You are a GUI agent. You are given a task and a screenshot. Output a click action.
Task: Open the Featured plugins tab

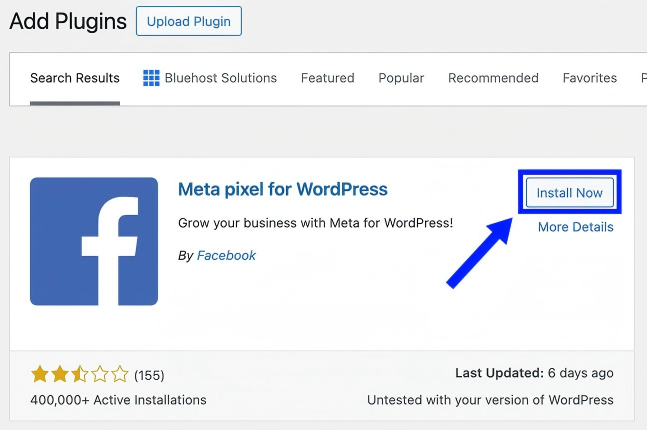pos(328,78)
